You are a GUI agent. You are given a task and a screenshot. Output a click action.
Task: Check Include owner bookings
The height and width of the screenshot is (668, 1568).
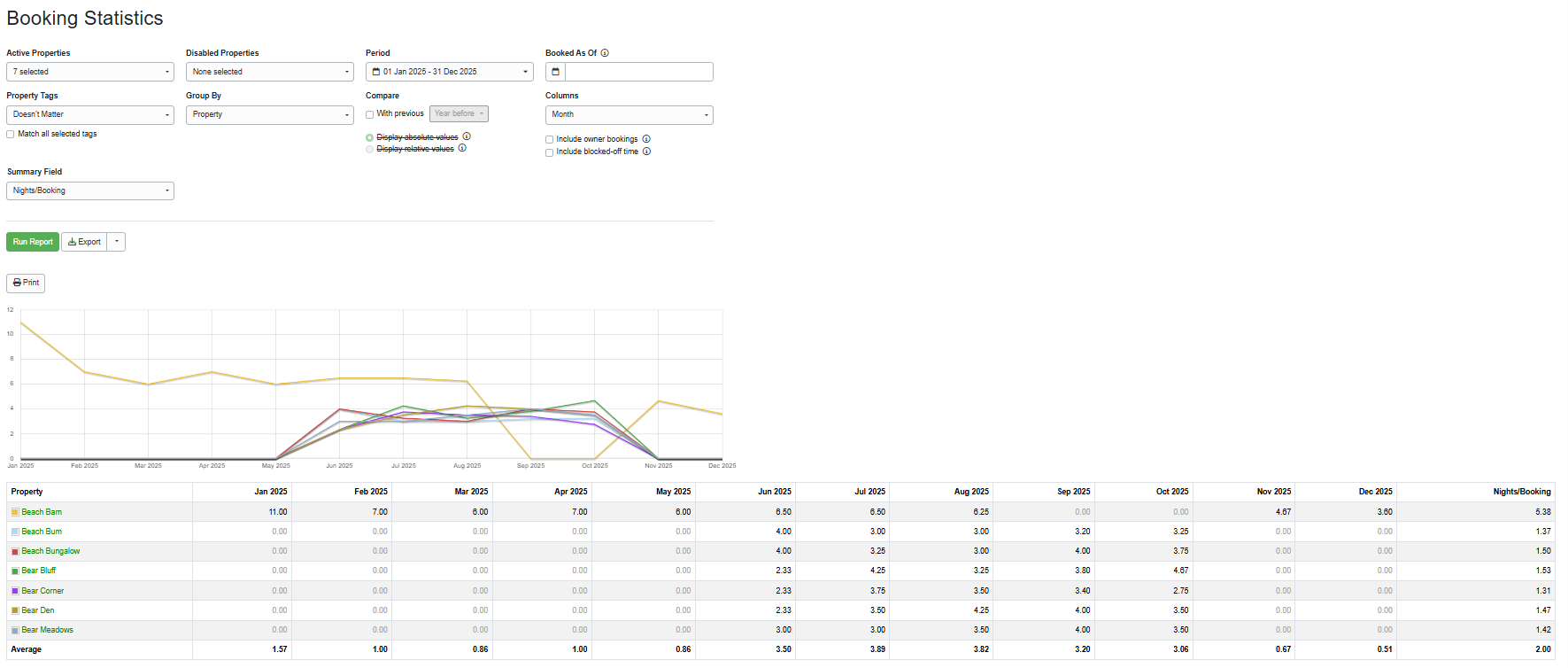550,140
